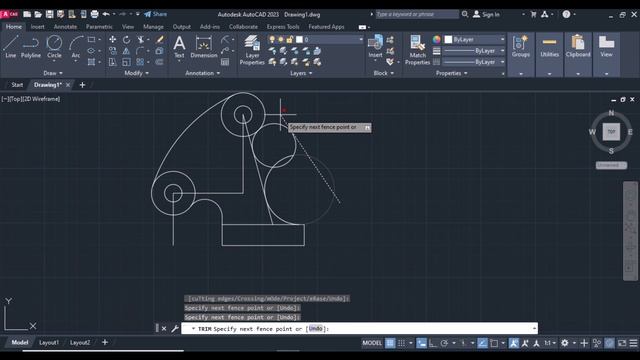Click the customization wrench icon in command line
This screenshot has width=640, height=360.
175,329
